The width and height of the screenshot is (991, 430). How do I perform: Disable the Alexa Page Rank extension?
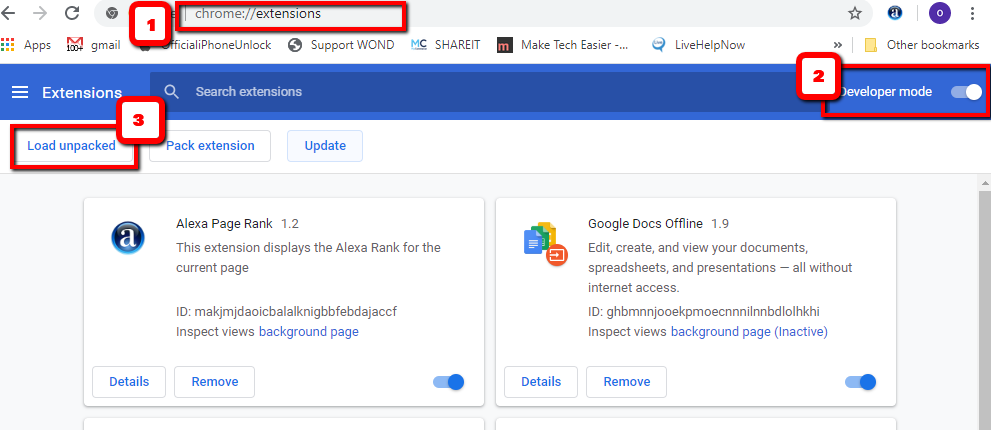(449, 382)
